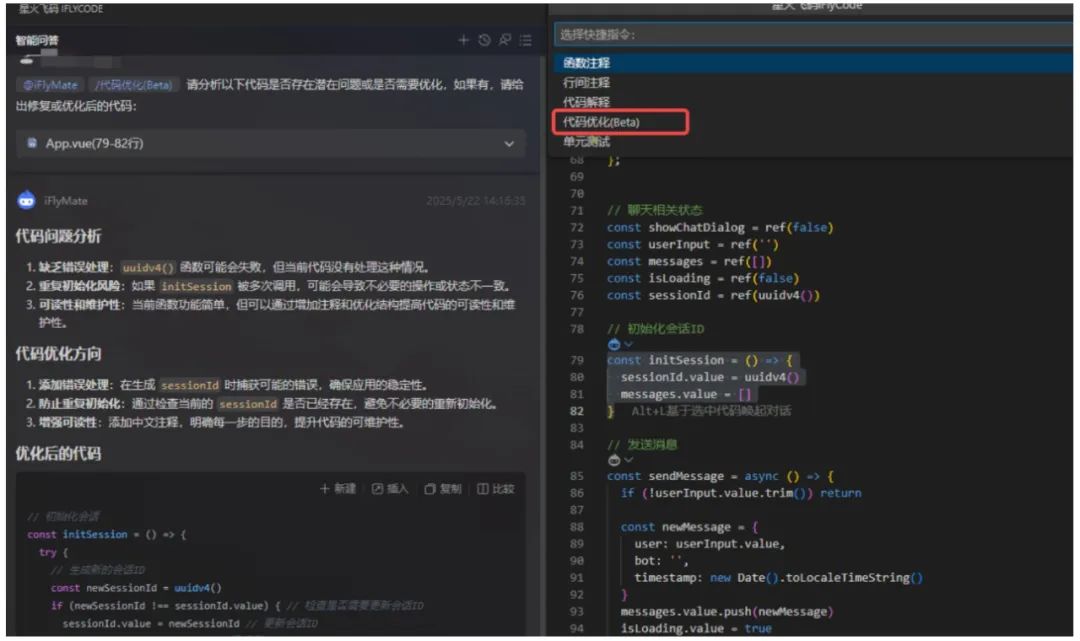1080x641 pixels.
Task: Click sessionId.value = newSessionId in chat code
Action: tap(151, 624)
